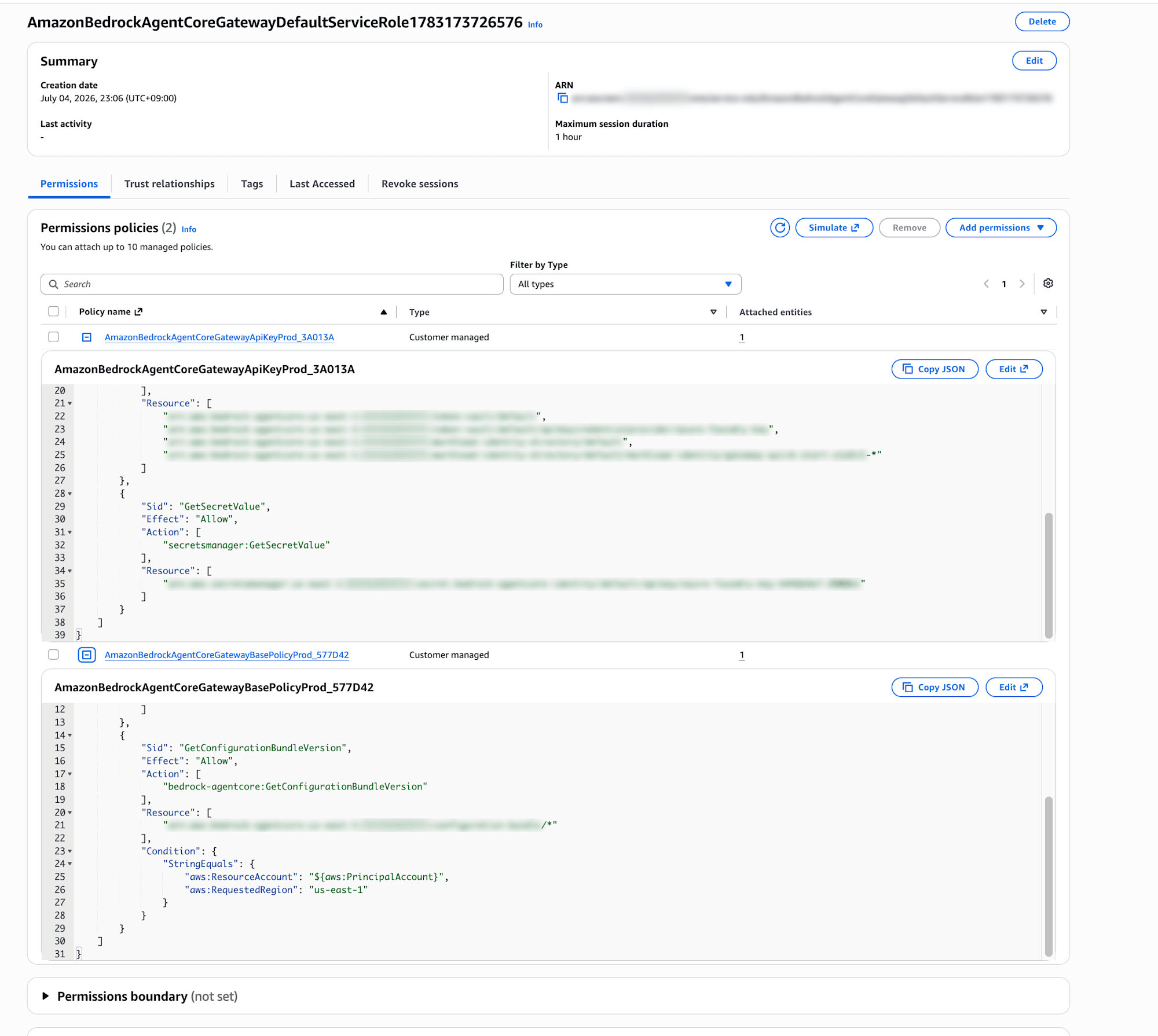
Task: Click the creation date July 04, 2026 value
Action: pyautogui.click(x=108, y=98)
